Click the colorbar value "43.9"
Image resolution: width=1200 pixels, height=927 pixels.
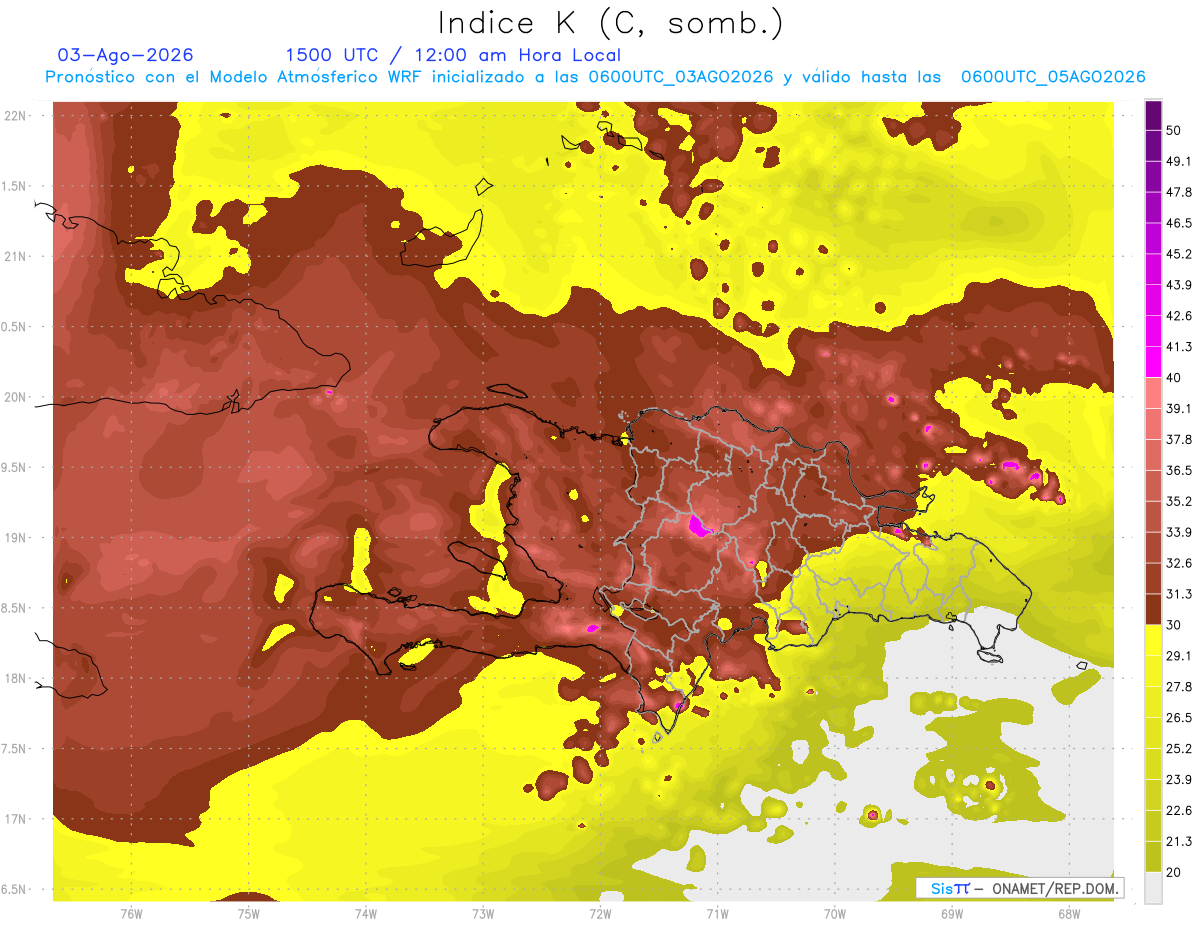tap(1178, 285)
